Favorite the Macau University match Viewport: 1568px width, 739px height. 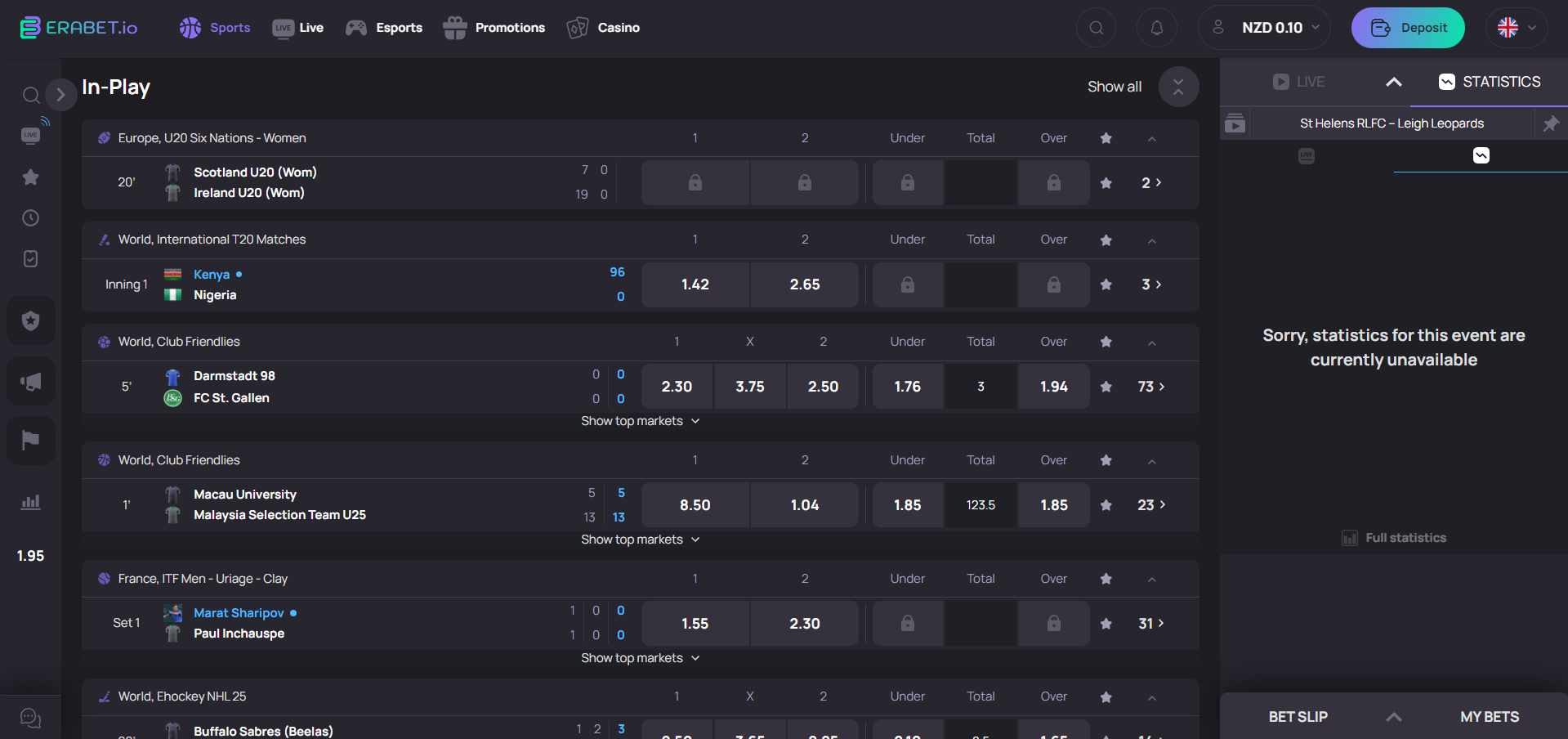click(1106, 505)
